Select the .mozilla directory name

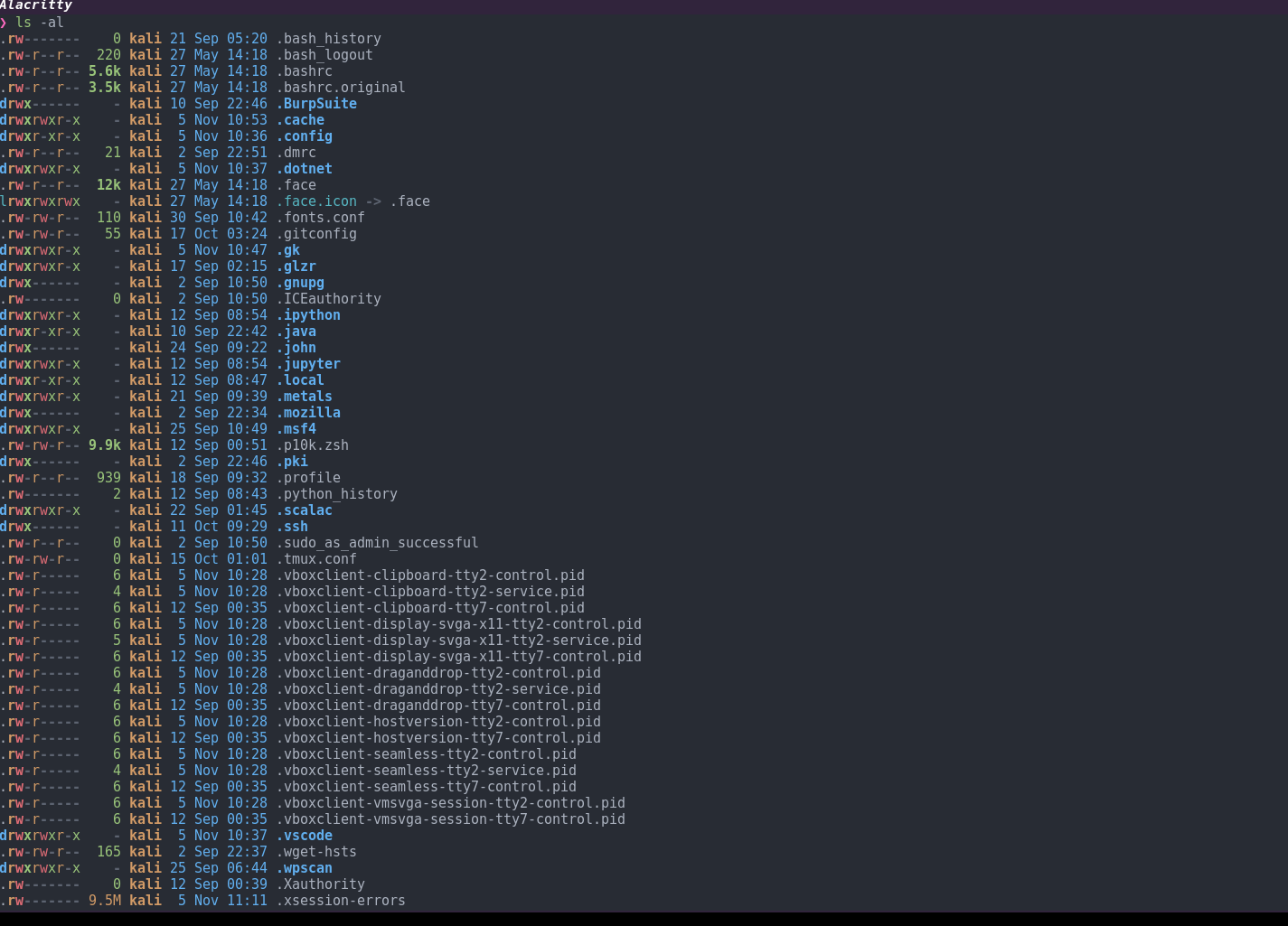[x=308, y=413]
